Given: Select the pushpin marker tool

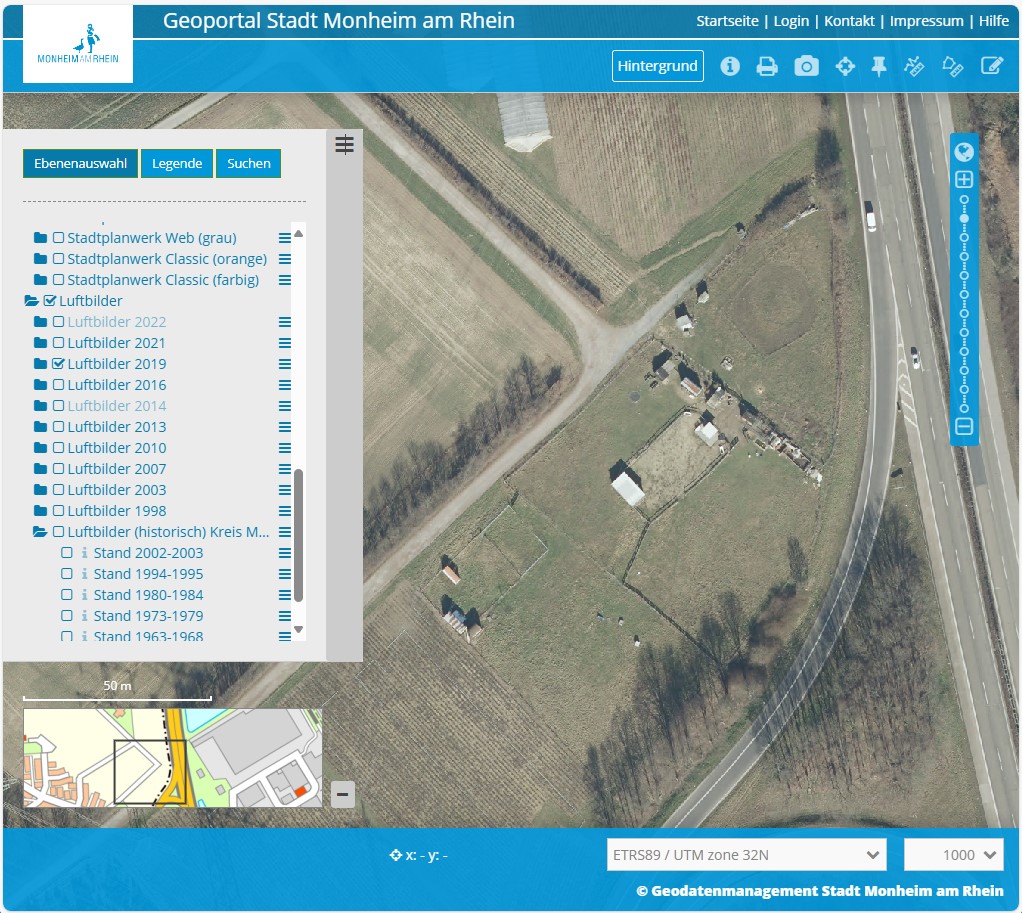Looking at the screenshot, I should click(879, 66).
